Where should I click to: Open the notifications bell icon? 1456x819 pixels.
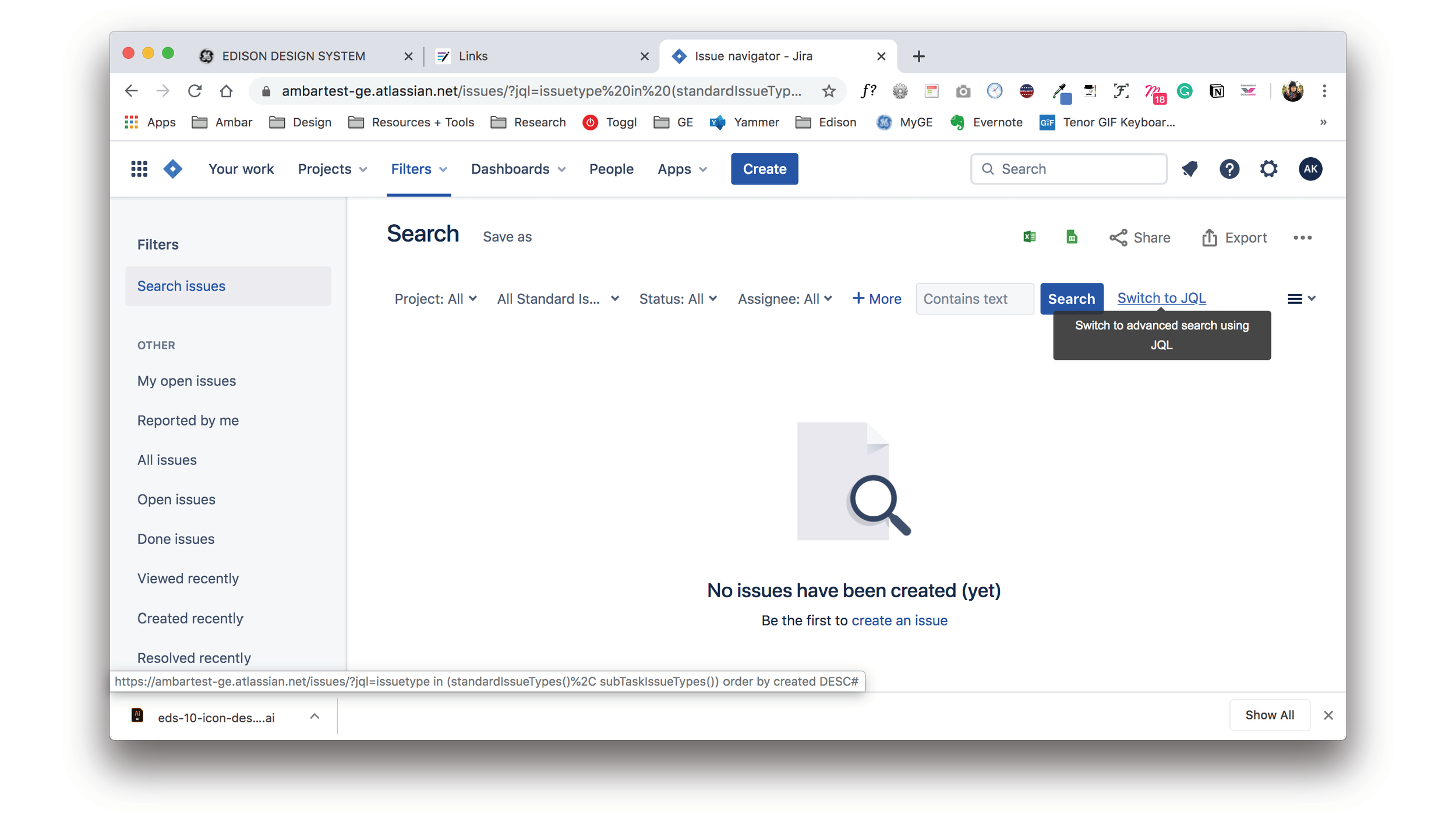coord(1189,169)
